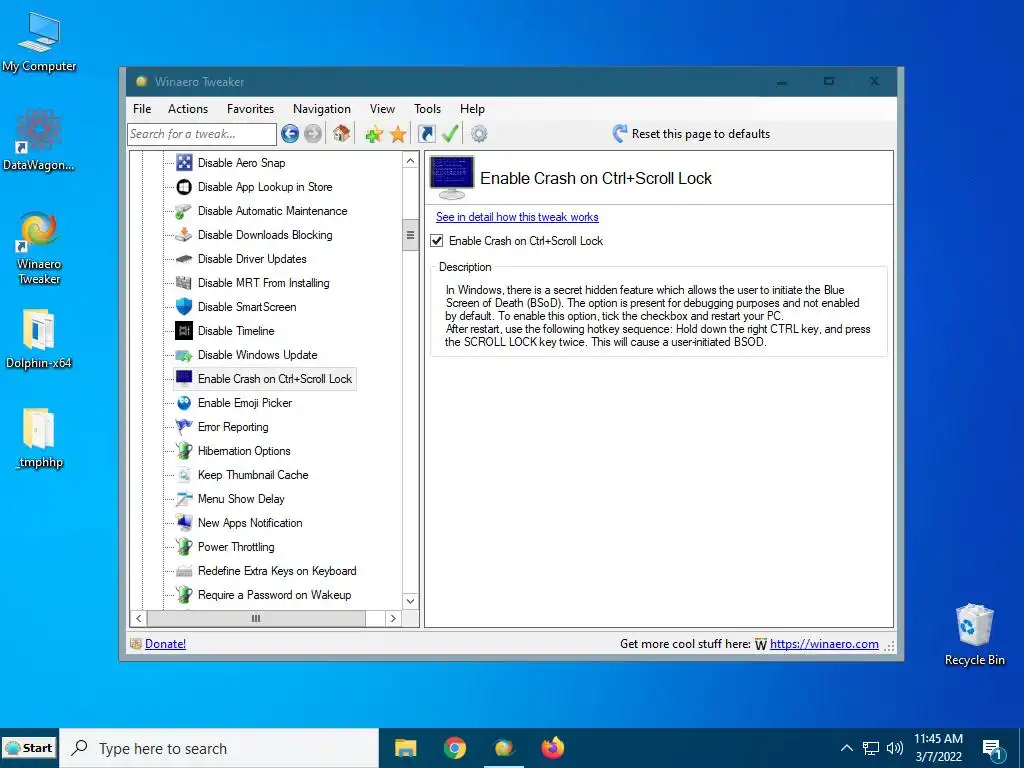The height and width of the screenshot is (768, 1024).
Task: Select 'Keep Thumbnail Cache' tree item
Action: (x=253, y=475)
